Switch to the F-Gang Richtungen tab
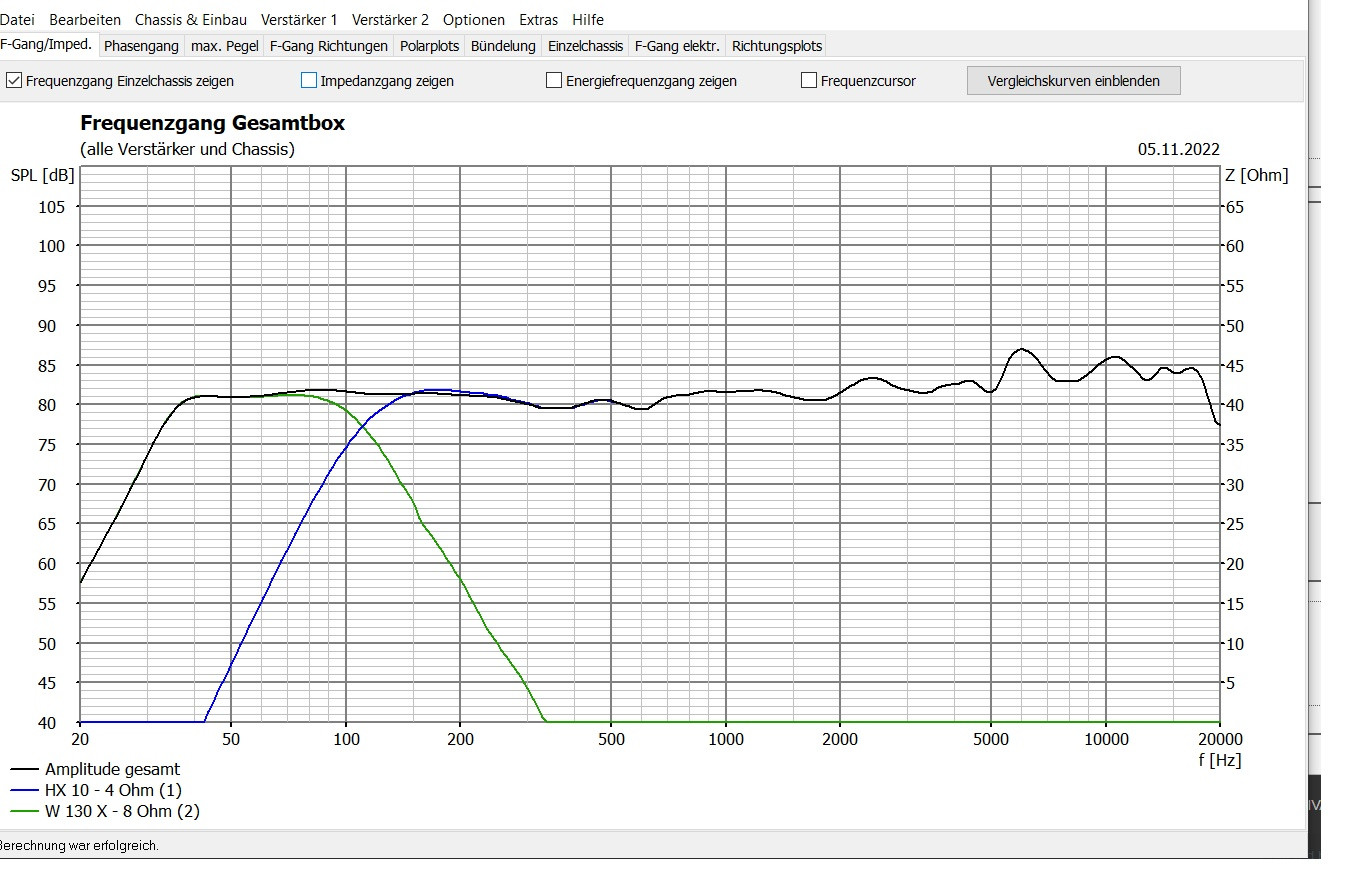Screen dimensions: 1372x882 pyautogui.click(x=329, y=46)
